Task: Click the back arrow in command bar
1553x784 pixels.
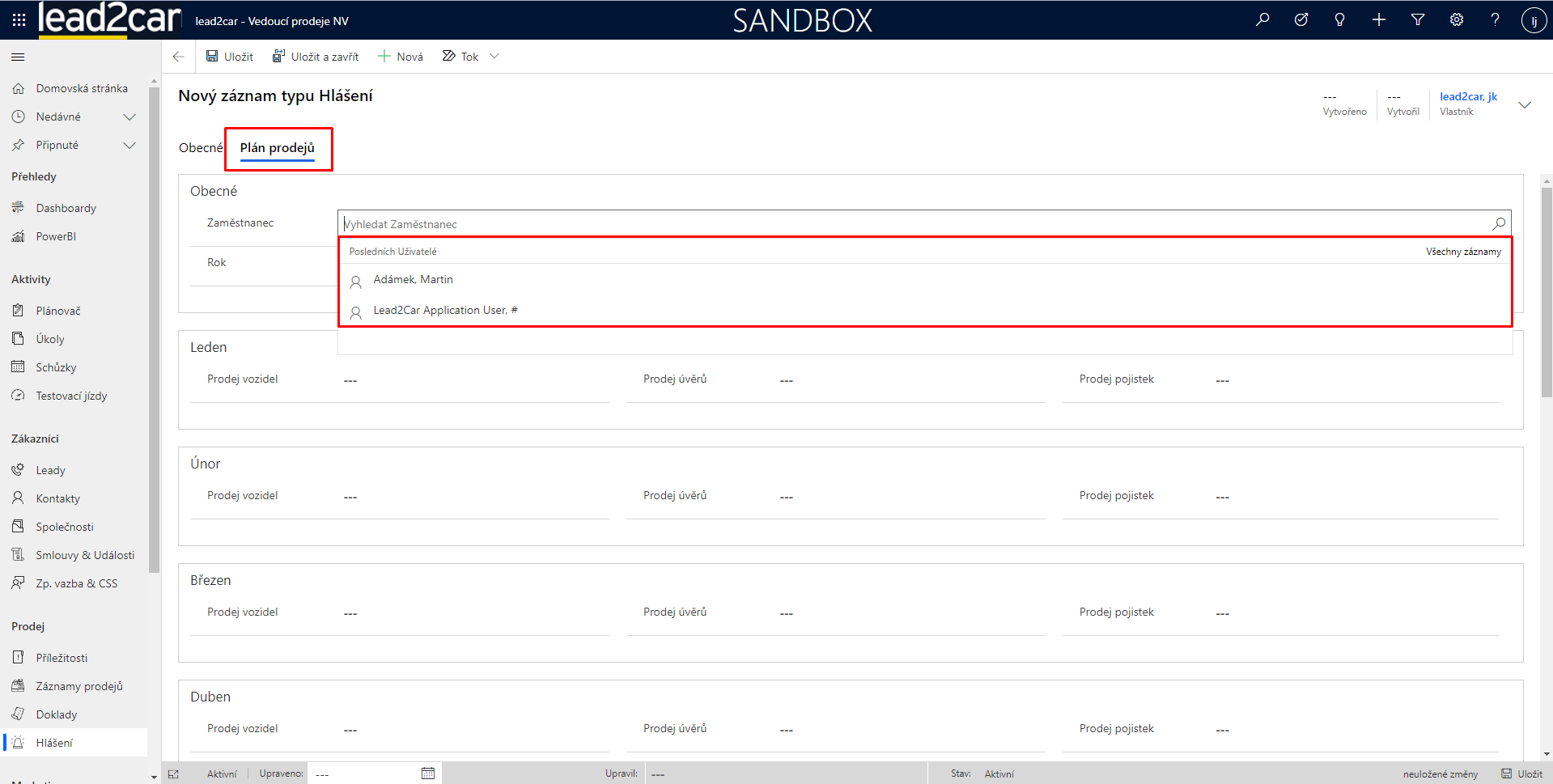Action: [179, 57]
